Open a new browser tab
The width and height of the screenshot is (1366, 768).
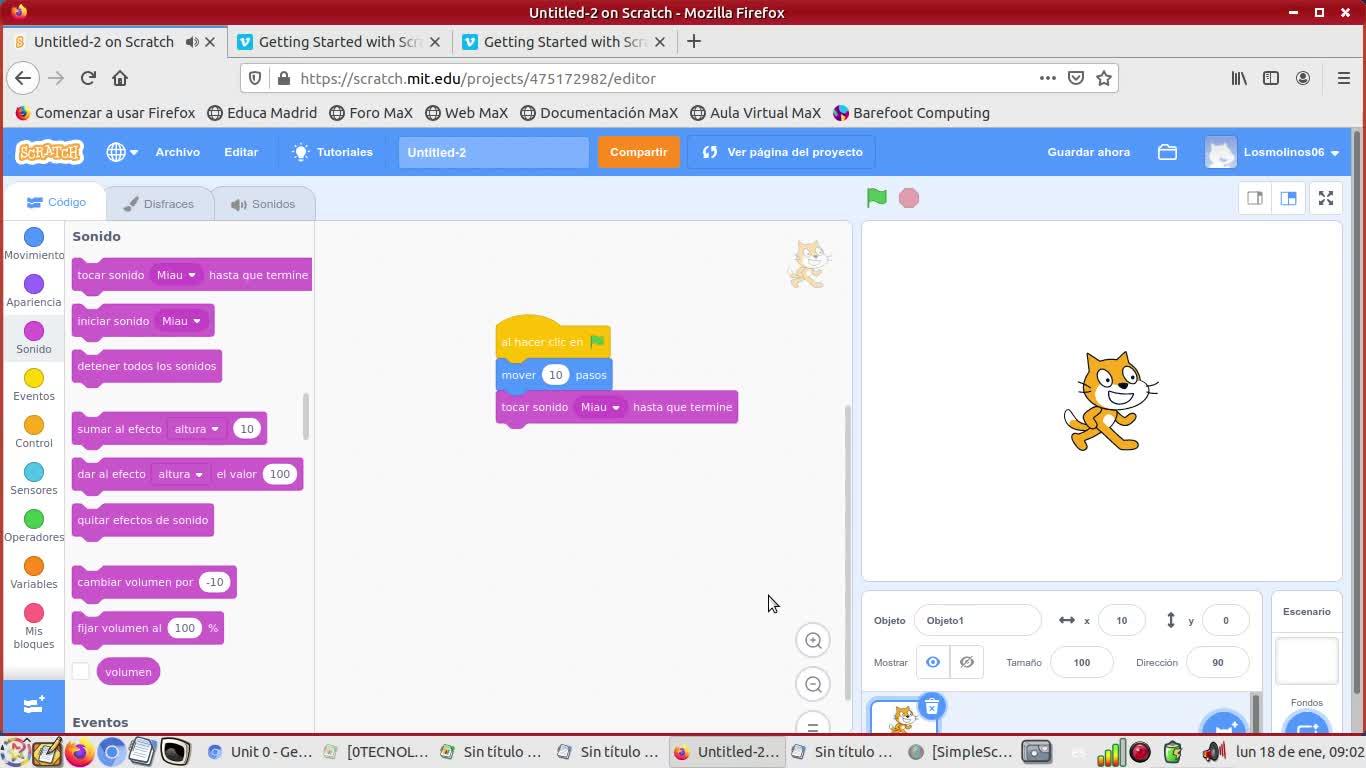694,42
